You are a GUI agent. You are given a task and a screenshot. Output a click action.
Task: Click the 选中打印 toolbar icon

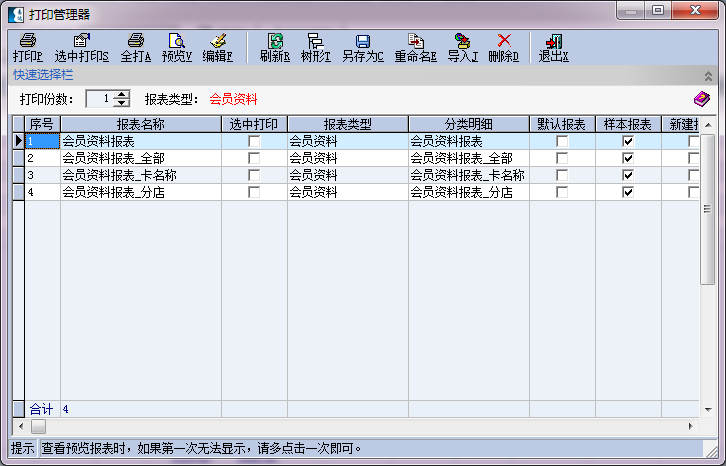[x=82, y=47]
